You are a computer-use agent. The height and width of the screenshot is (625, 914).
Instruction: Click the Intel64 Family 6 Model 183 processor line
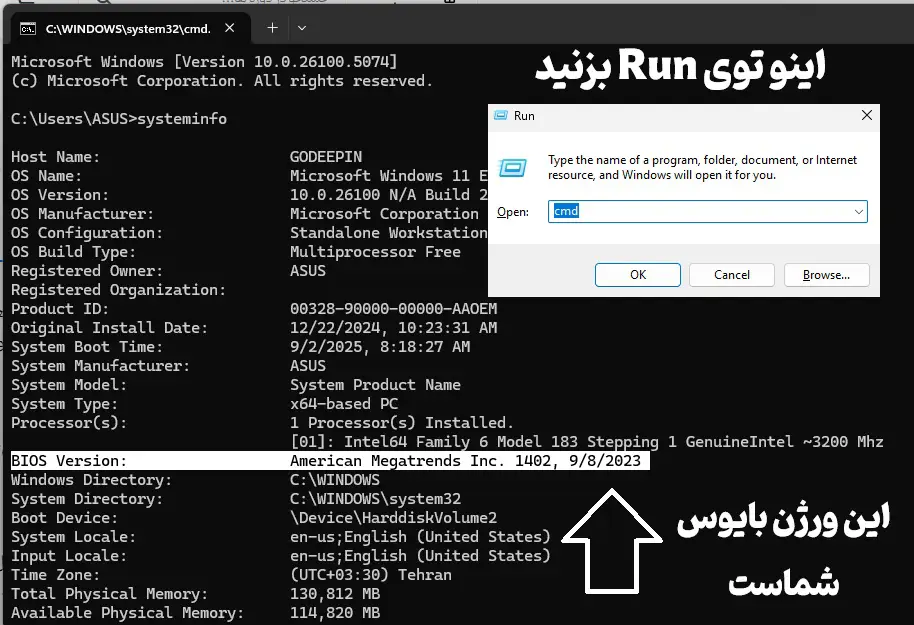pos(587,442)
